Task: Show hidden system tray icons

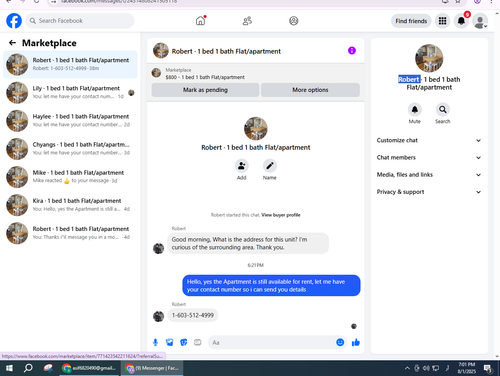Action: point(407,368)
